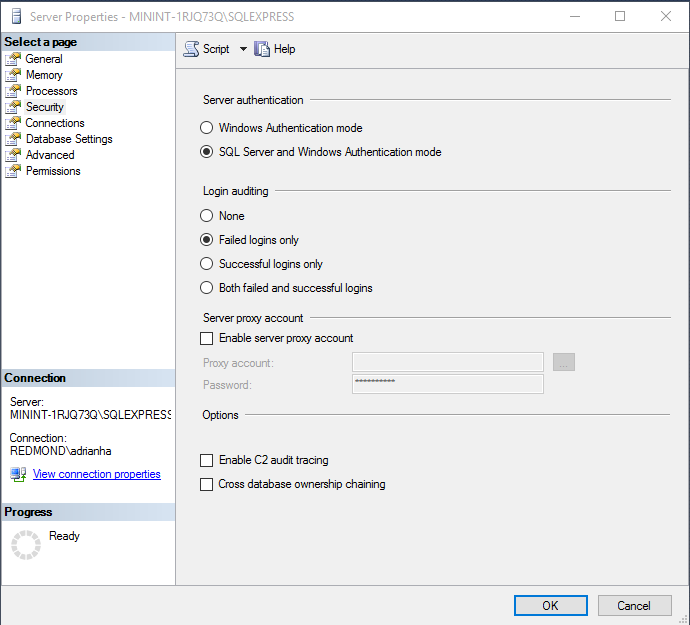The height and width of the screenshot is (625, 690).
Task: Open the Connections page
Action: click(x=55, y=123)
